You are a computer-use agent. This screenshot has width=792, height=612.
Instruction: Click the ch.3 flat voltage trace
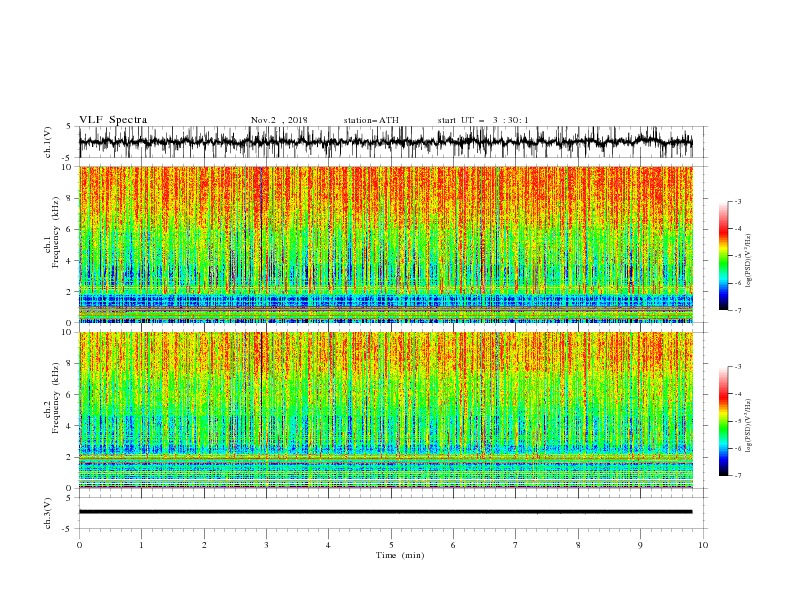coord(385,512)
